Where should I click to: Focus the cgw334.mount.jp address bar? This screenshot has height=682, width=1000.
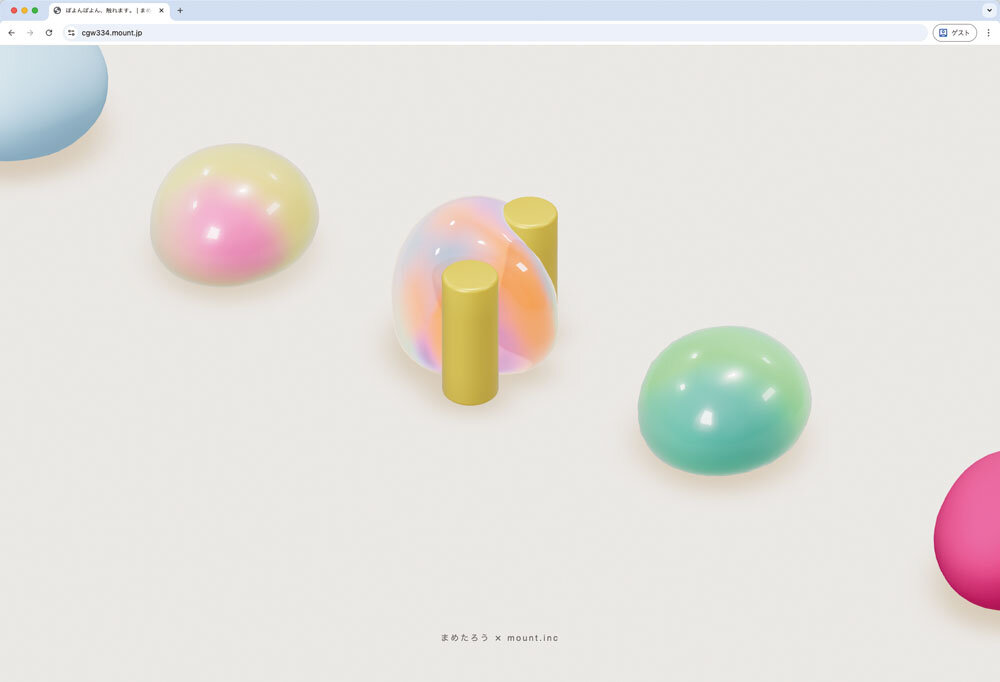click(x=495, y=33)
